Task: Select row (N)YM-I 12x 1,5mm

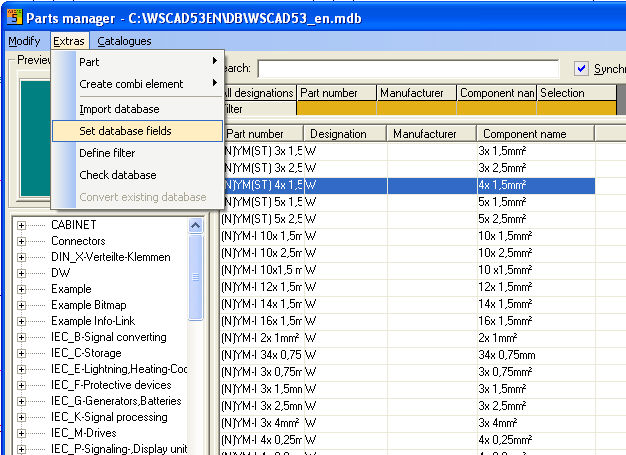Action: [x=408, y=287]
